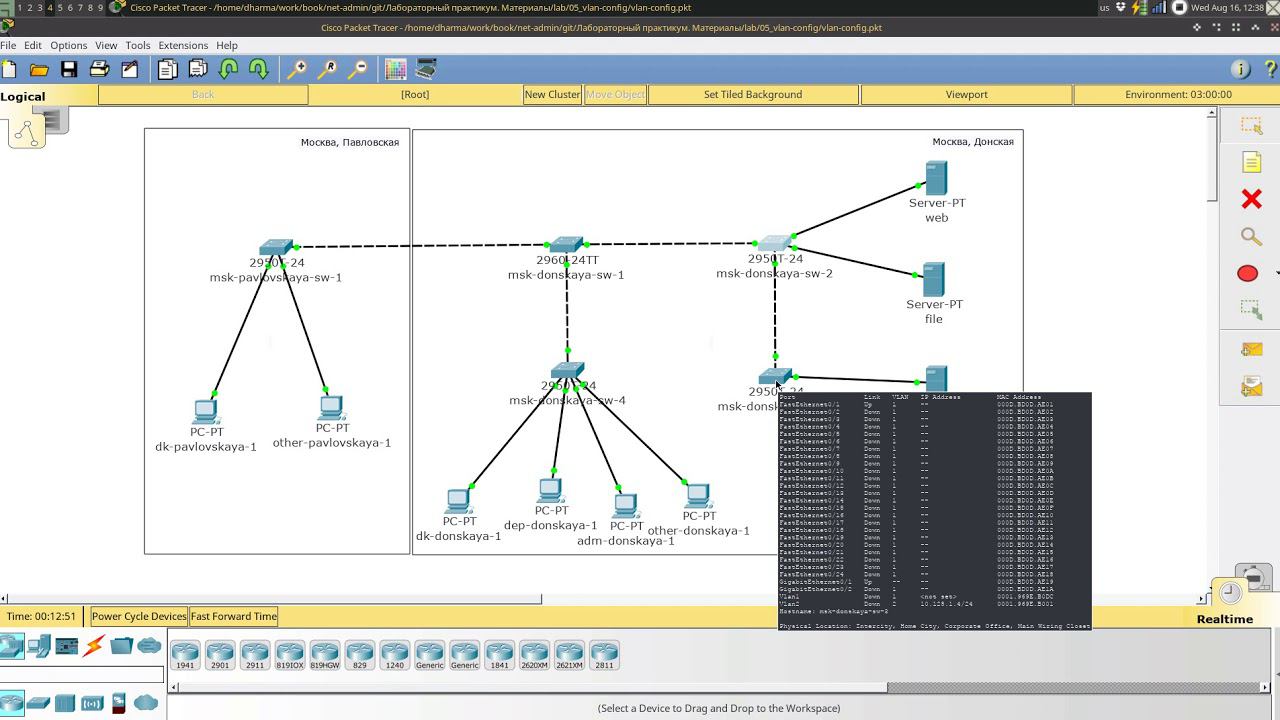Click the [Root] navigation button
The height and width of the screenshot is (720, 1280).
point(415,94)
